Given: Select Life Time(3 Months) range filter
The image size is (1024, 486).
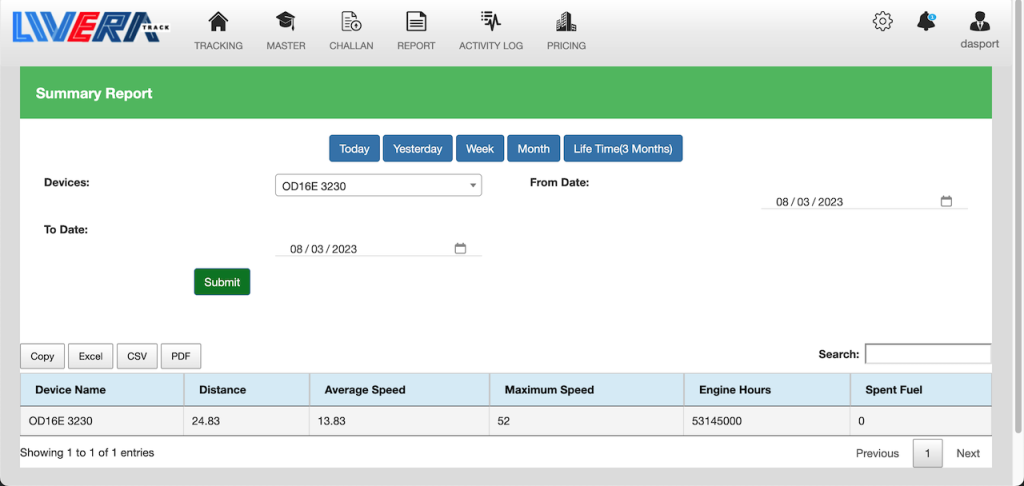Looking at the screenshot, I should point(622,149).
